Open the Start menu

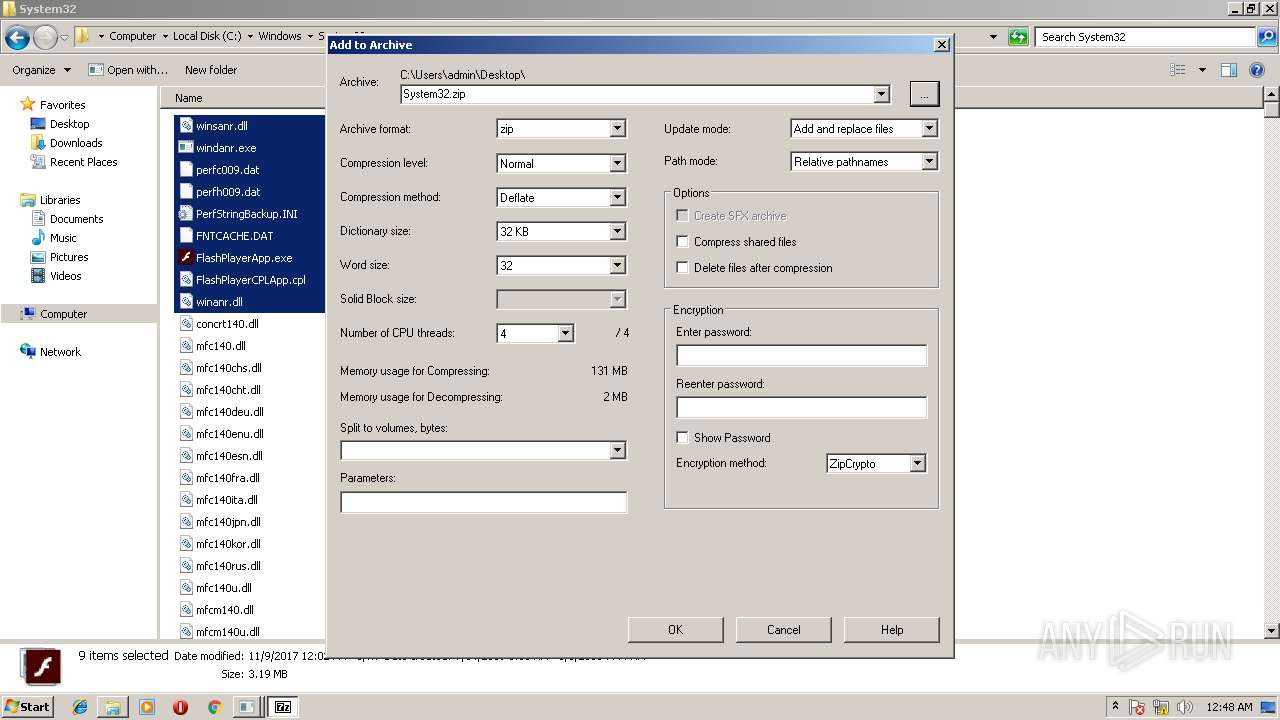click(27, 706)
